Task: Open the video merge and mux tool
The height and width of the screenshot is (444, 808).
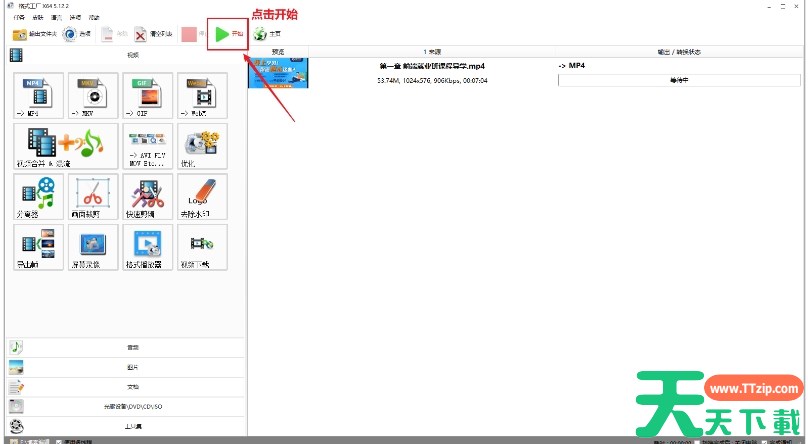Action: (x=66, y=146)
